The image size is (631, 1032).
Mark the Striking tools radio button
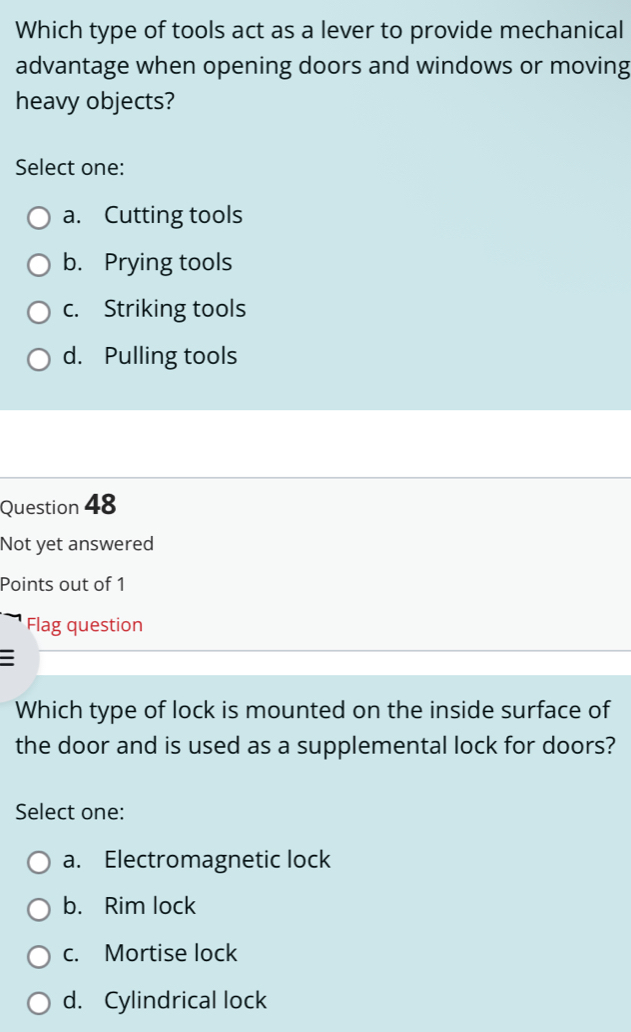point(39,311)
